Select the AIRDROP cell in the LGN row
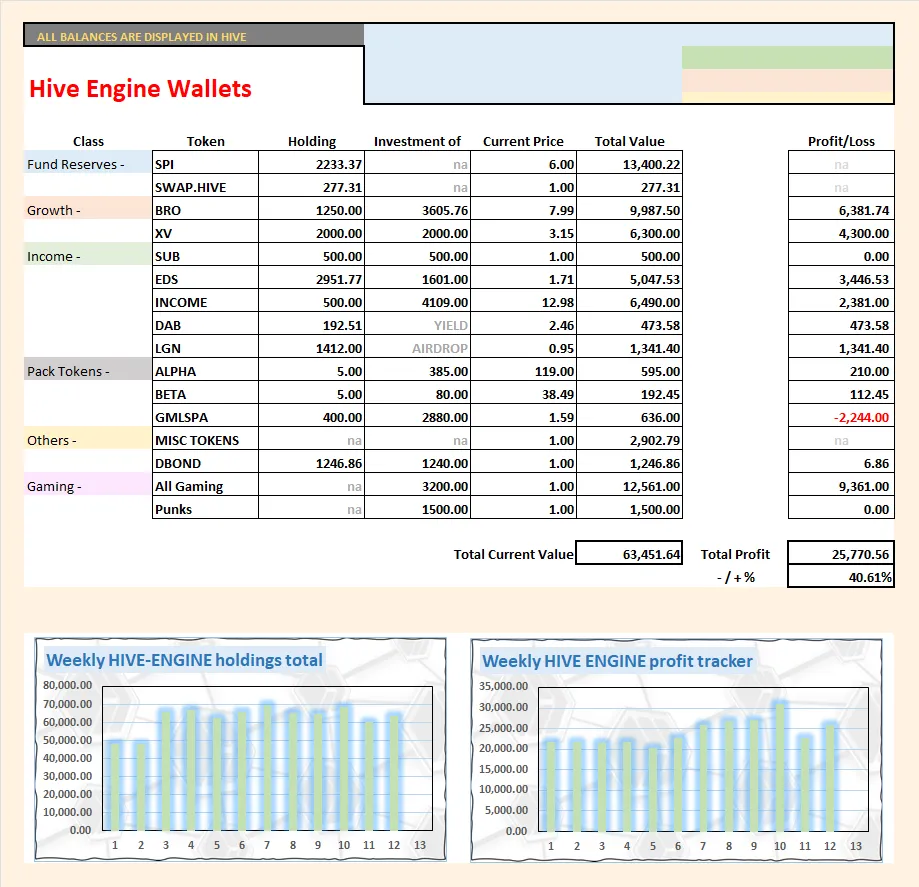Screen dimensions: 919x887 point(417,348)
